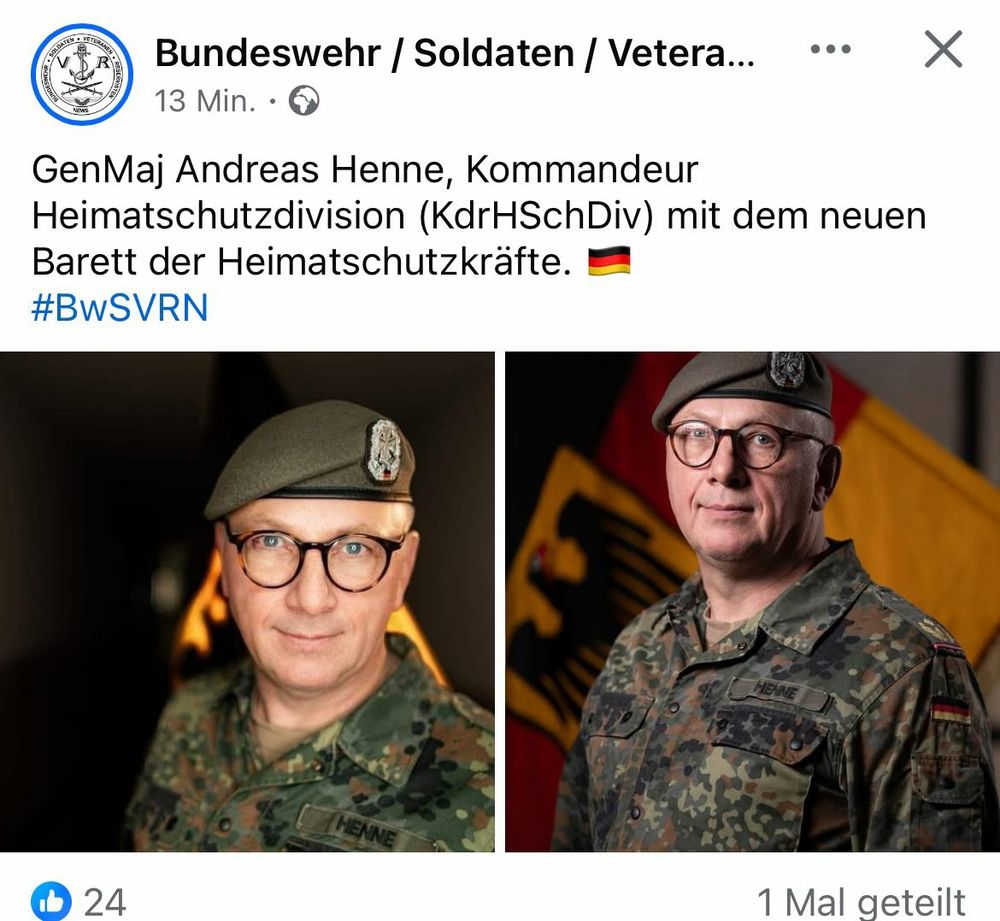Show the 24 reactions count
Image resolution: width=1000 pixels, height=921 pixels.
[x=105, y=902]
